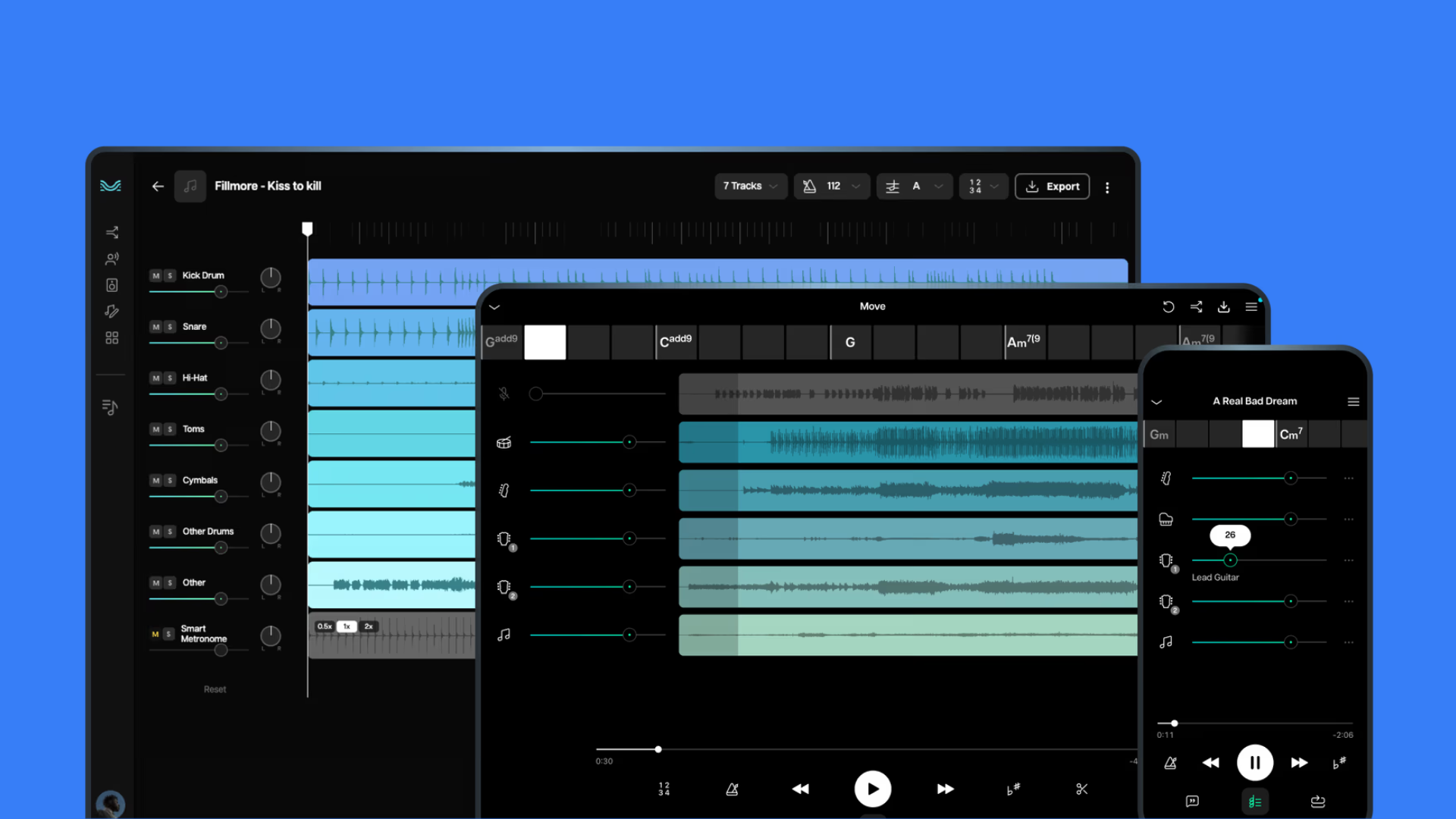Play the song in the tablet player

click(x=873, y=789)
